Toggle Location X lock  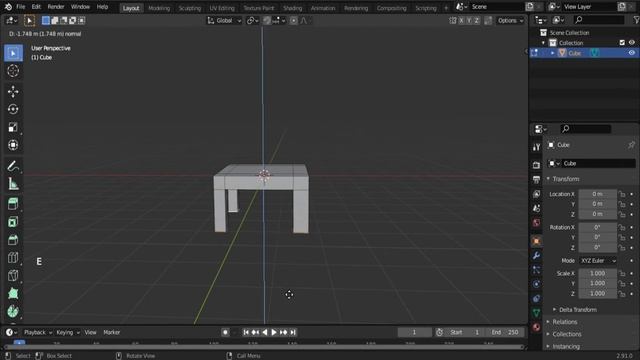(622, 194)
